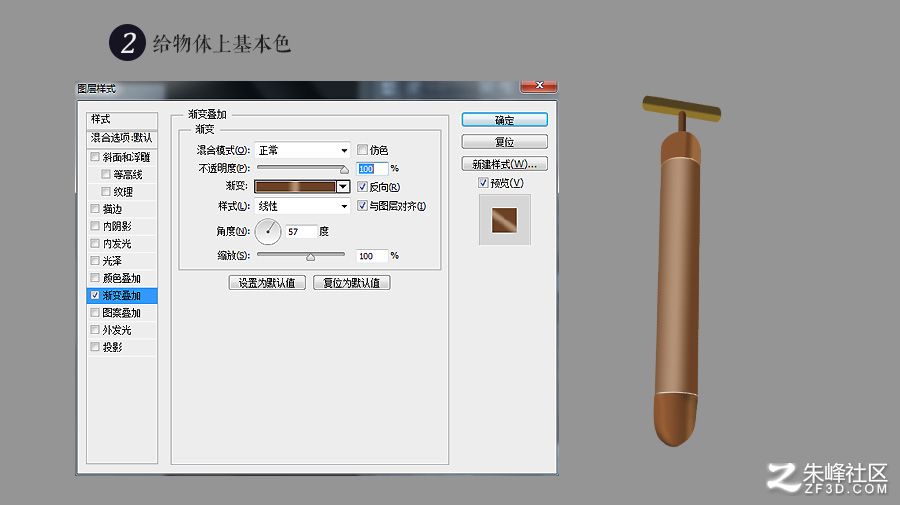Enable 内阴影 checkbox

(x=95, y=226)
